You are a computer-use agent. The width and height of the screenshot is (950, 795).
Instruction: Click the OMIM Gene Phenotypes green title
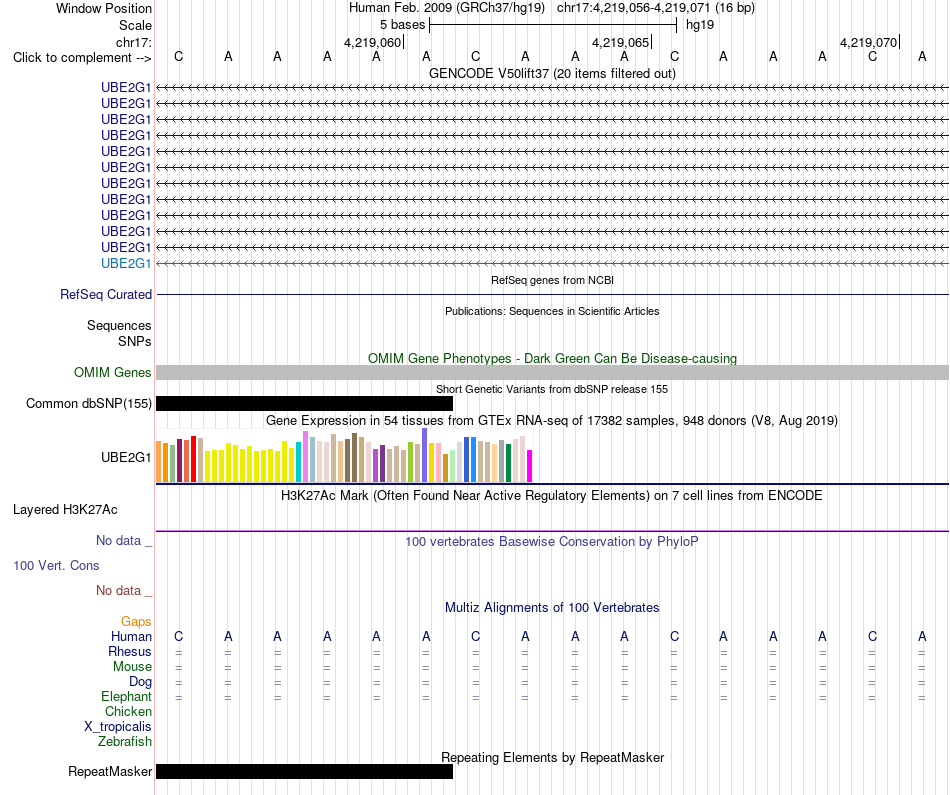click(x=552, y=358)
